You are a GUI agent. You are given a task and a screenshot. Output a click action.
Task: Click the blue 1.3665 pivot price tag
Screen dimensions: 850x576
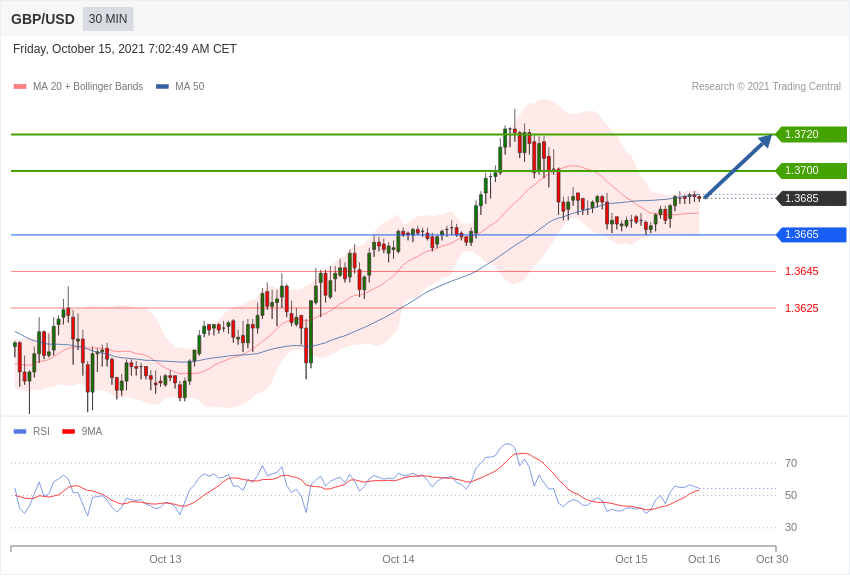point(811,235)
